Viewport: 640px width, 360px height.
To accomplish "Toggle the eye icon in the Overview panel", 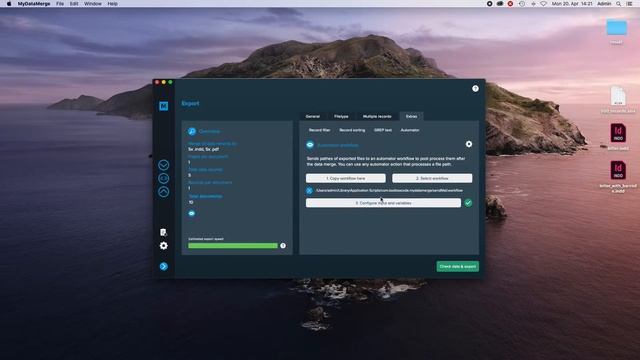I will point(191,213).
